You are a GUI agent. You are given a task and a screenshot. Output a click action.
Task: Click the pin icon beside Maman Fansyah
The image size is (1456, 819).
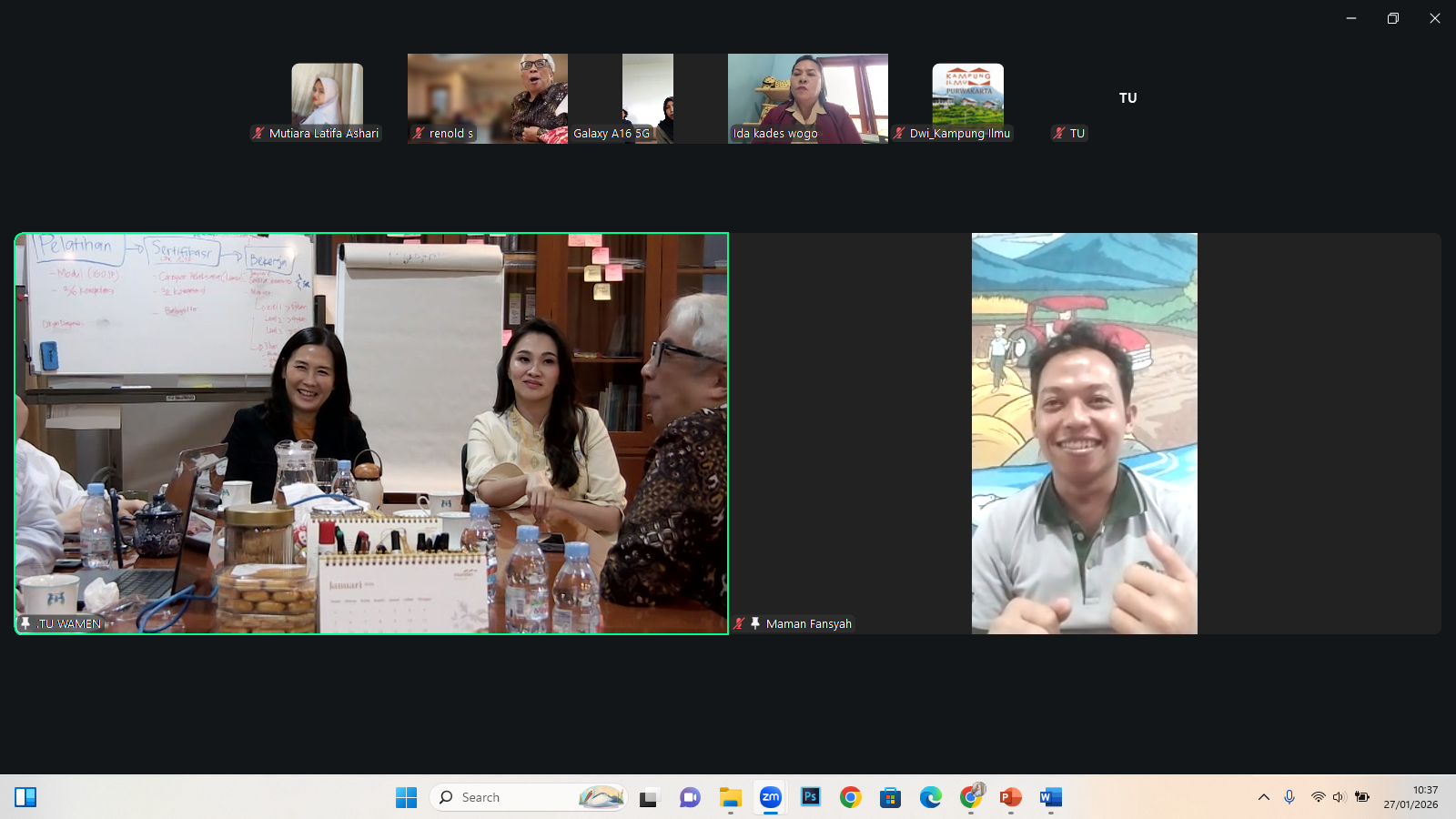pyautogui.click(x=754, y=623)
